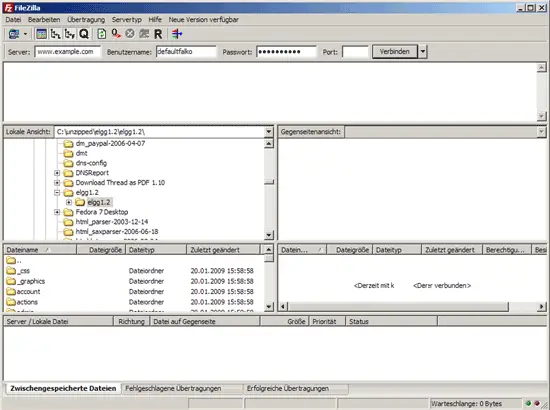Click the refresh file lists icon
This screenshot has width=550, height=410.
coord(102,34)
